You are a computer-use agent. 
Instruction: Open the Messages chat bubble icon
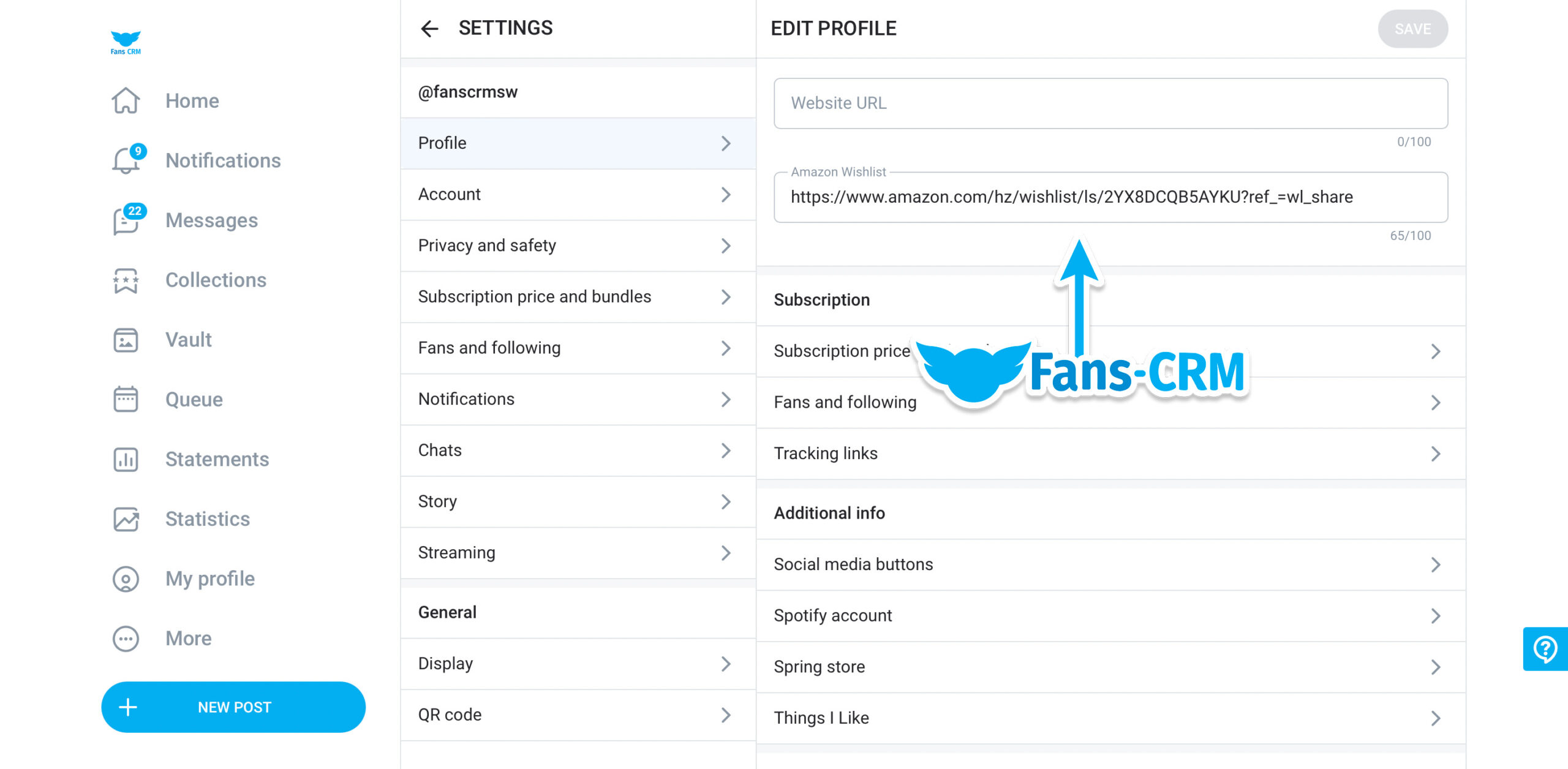[126, 221]
